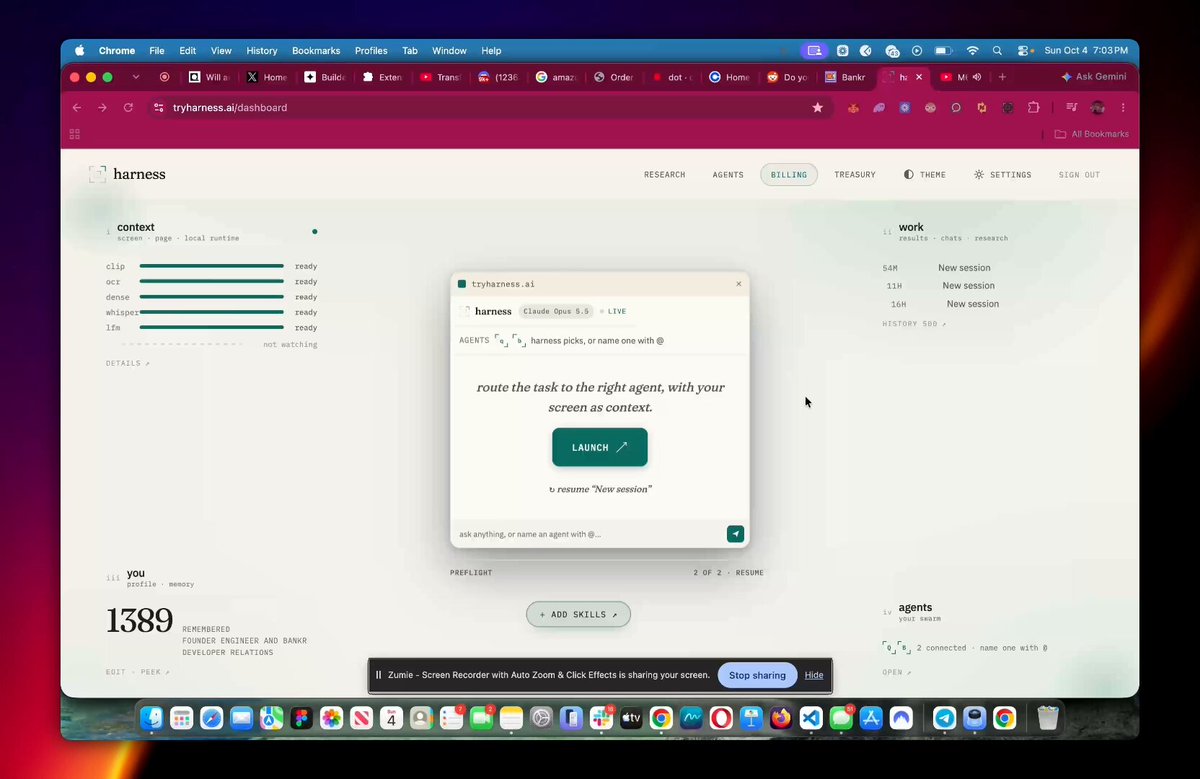Open Finder from the dock
The height and width of the screenshot is (779, 1200).
pos(152,718)
